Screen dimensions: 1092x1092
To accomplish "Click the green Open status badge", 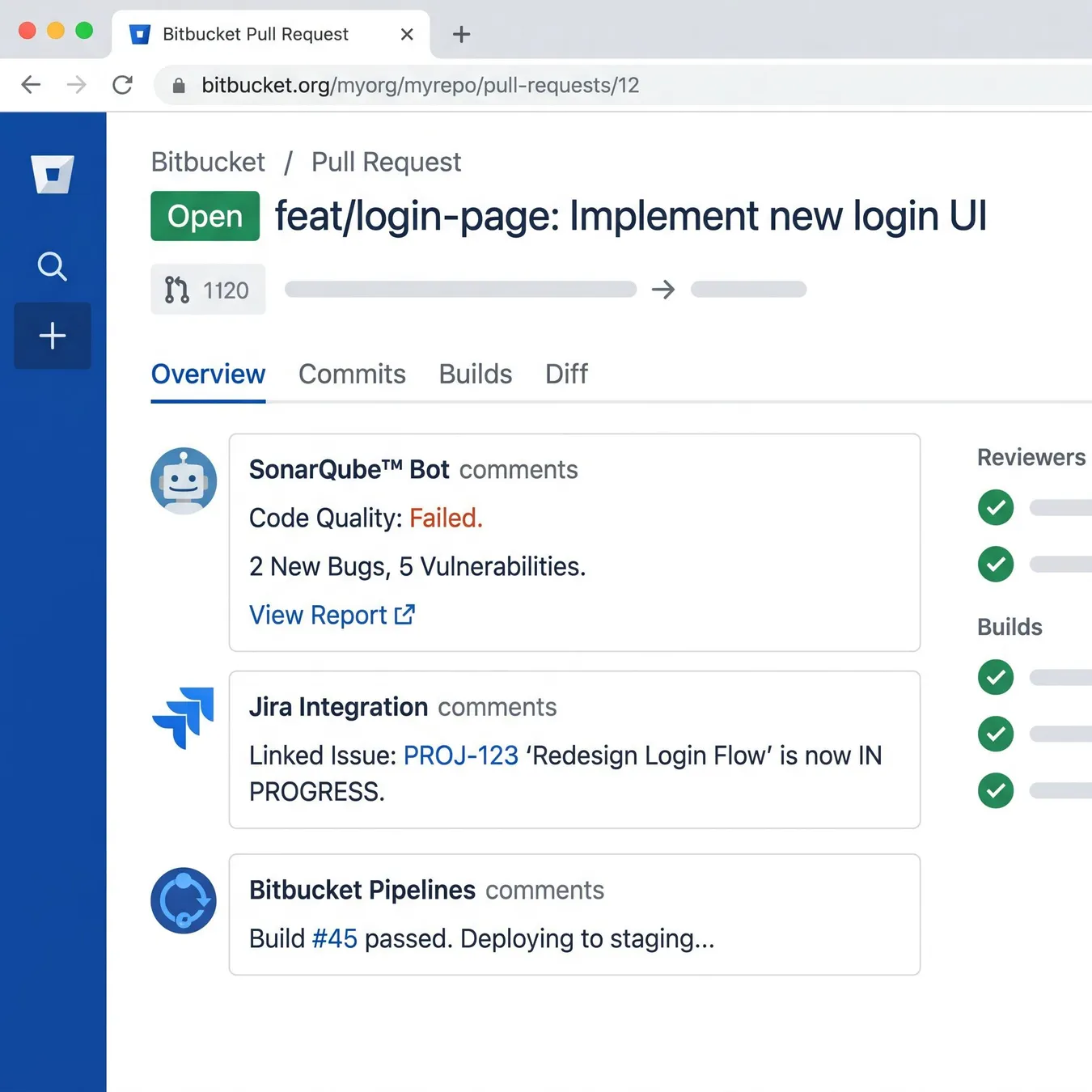I will coord(205,216).
